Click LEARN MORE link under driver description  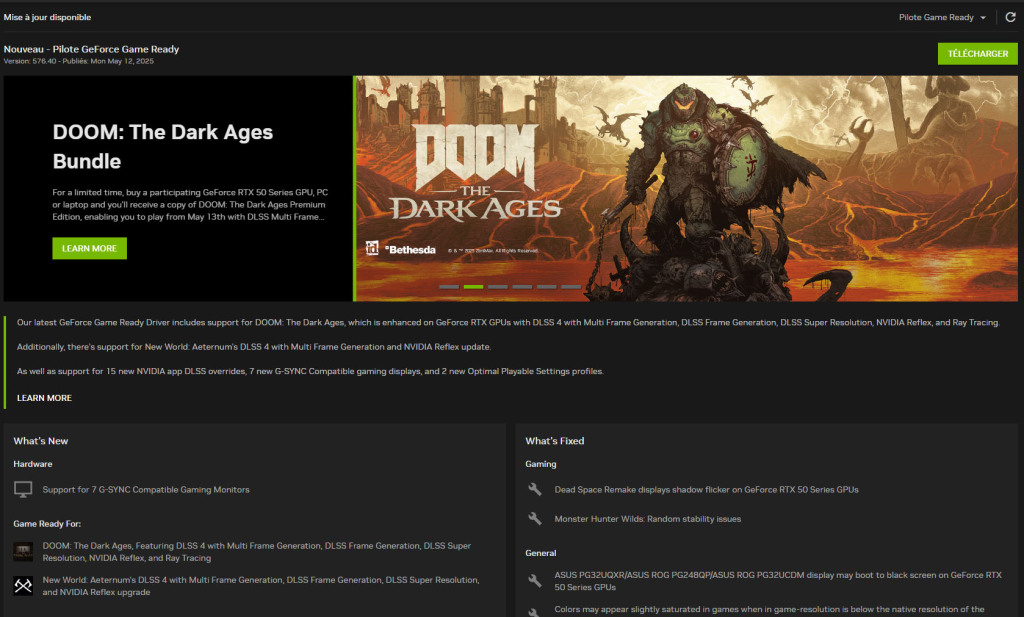click(x=44, y=398)
